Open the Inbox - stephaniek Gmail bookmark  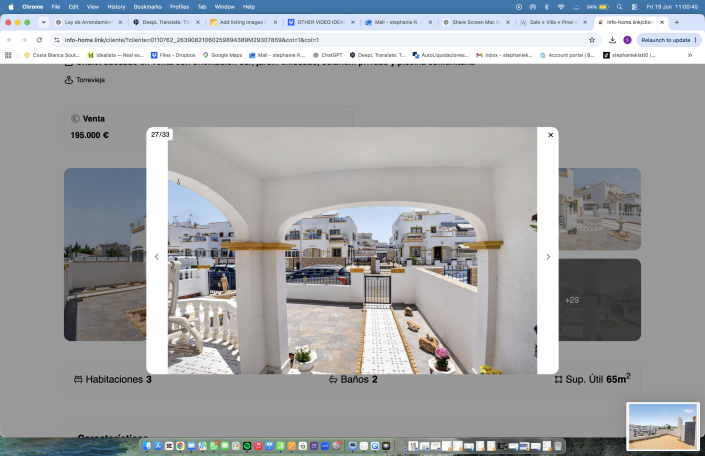coord(504,55)
